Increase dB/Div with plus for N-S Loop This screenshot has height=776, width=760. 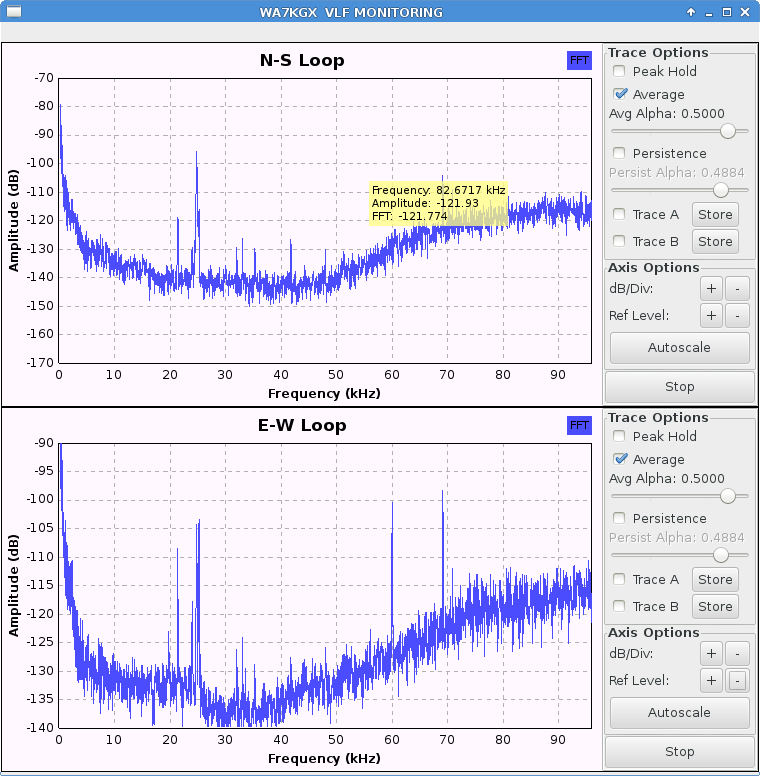click(x=710, y=288)
